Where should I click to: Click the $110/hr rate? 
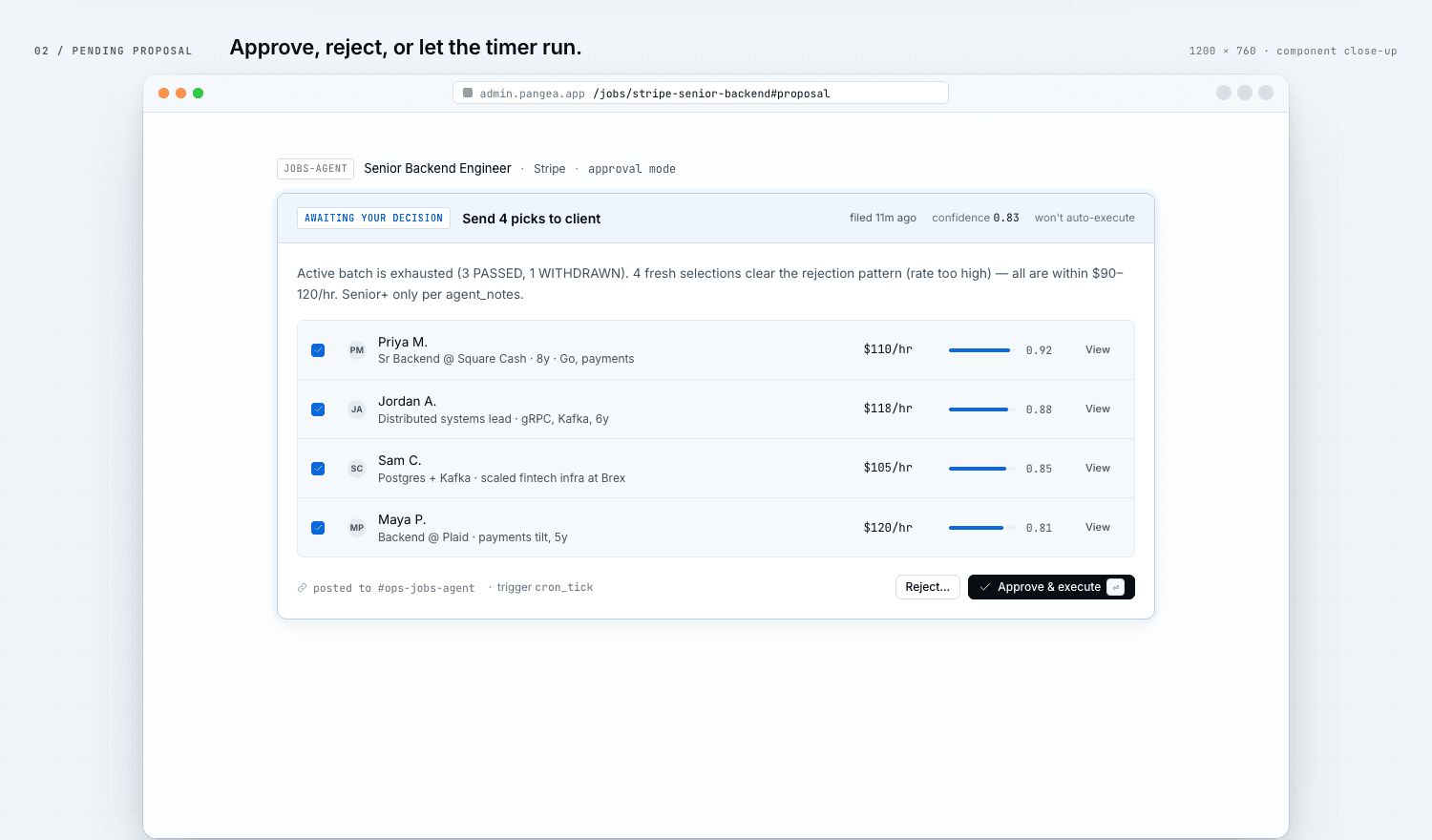click(888, 349)
